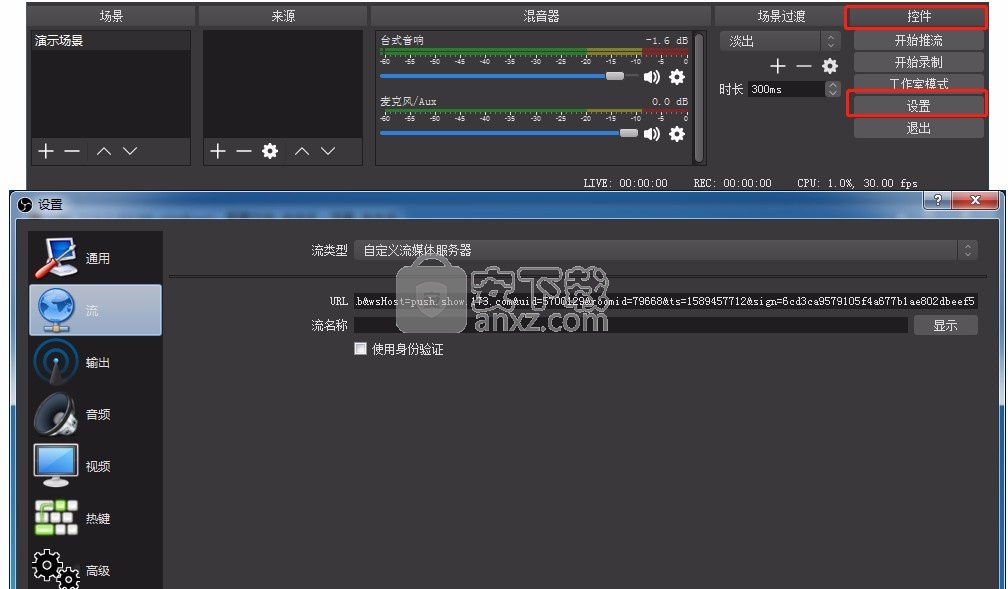The height and width of the screenshot is (589, 1008).
Task: Expand the 流类型 dropdown
Action: tap(665, 250)
